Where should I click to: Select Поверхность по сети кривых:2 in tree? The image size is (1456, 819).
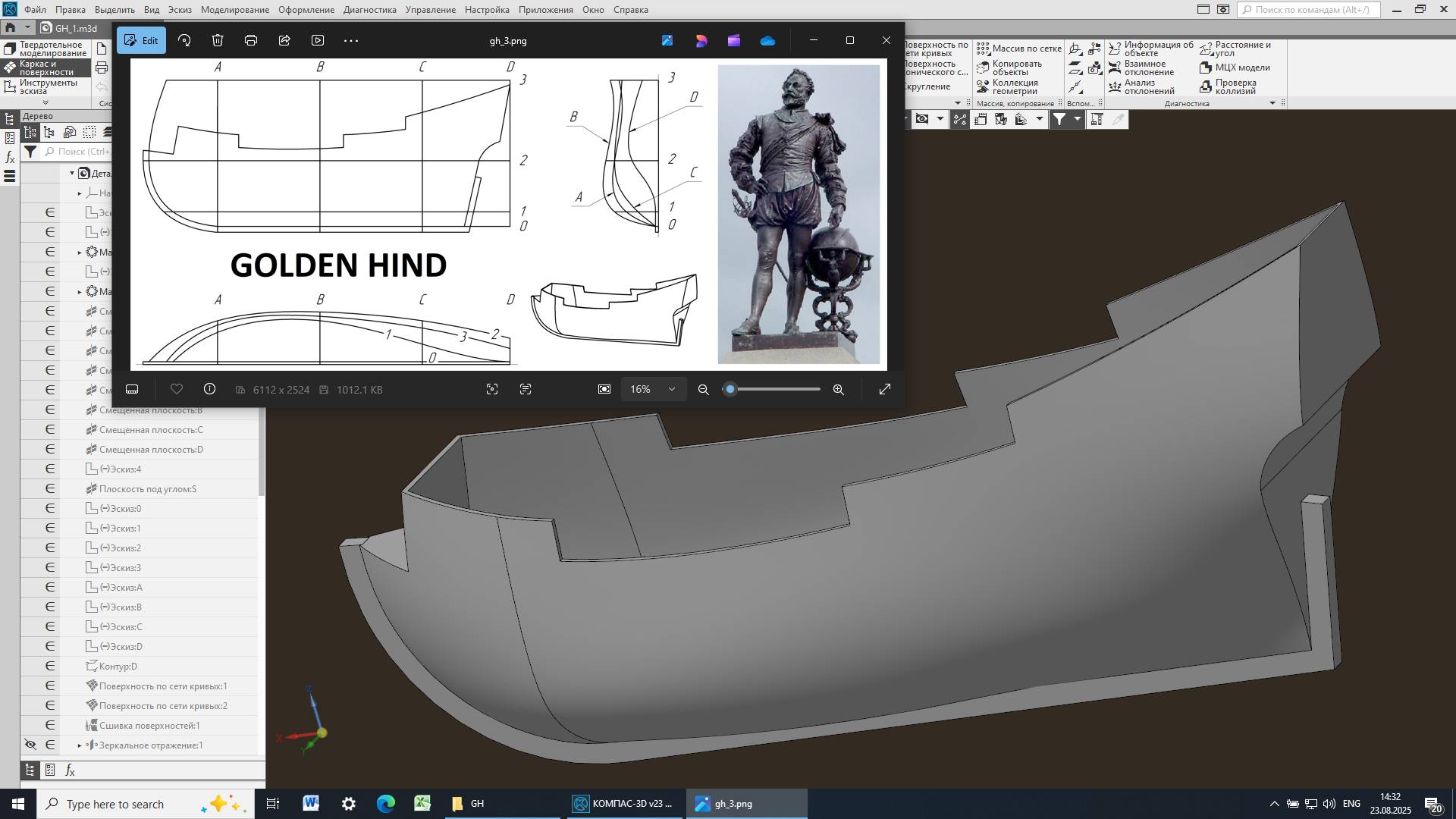pyautogui.click(x=163, y=705)
